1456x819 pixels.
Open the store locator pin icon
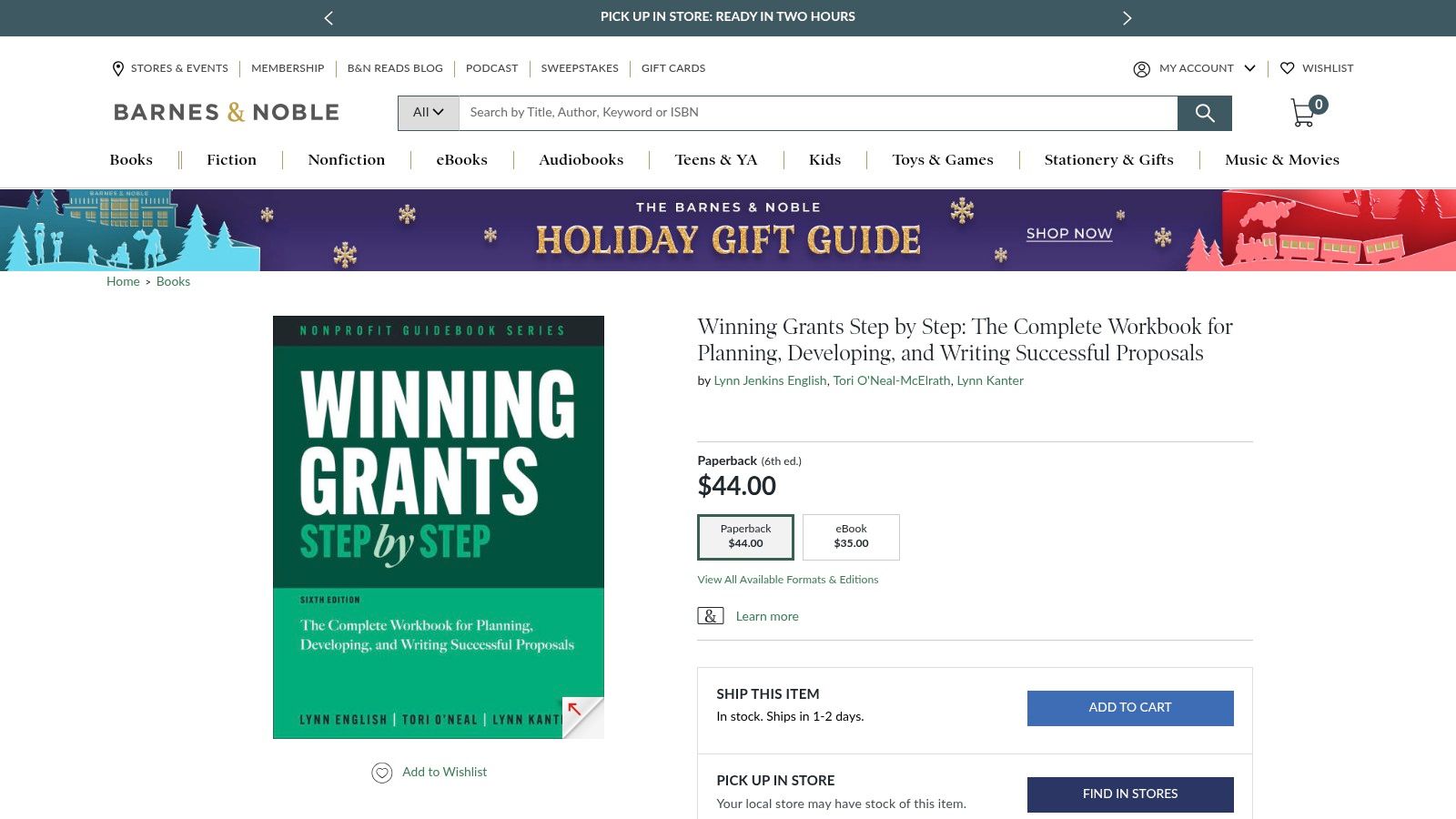(x=117, y=68)
